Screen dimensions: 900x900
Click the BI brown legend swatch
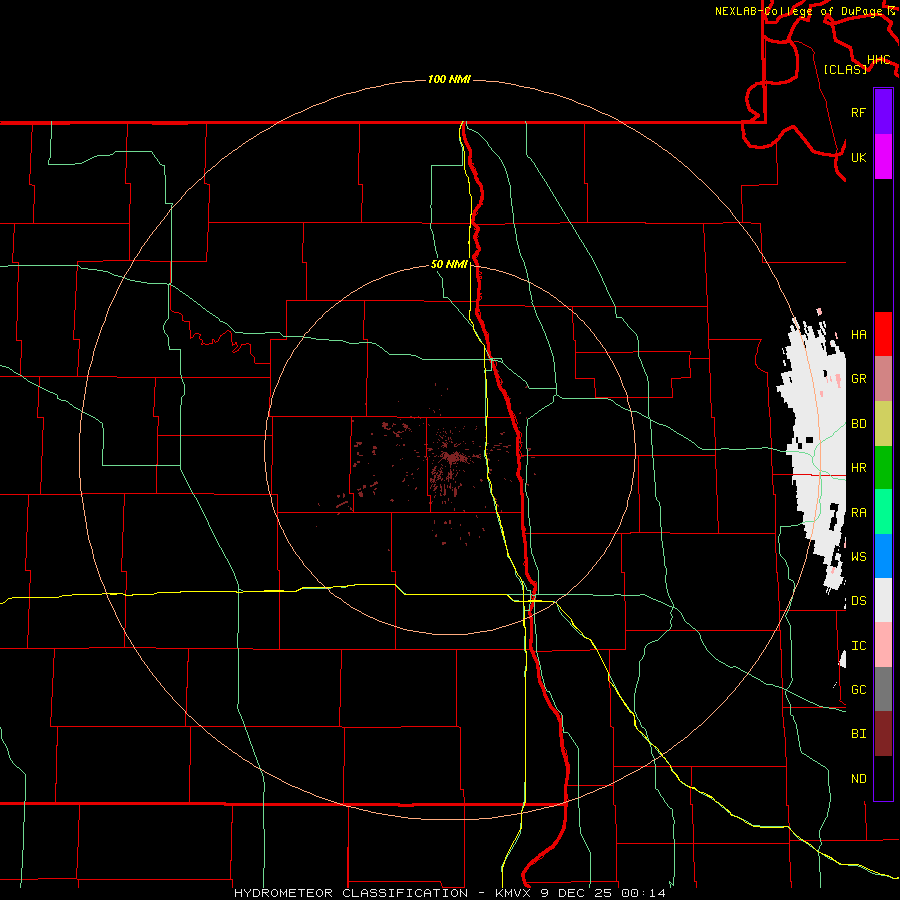883,734
